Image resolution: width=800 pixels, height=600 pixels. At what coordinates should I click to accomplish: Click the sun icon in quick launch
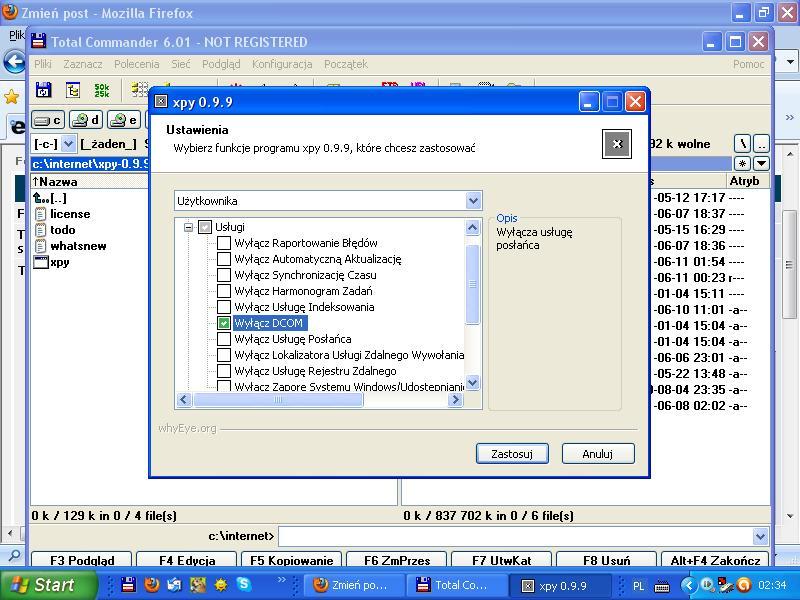click(x=221, y=585)
